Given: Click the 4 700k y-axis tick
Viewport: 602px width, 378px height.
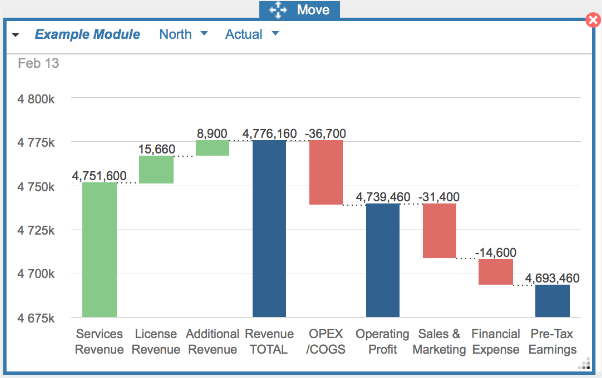Looking at the screenshot, I should click(x=36, y=274).
